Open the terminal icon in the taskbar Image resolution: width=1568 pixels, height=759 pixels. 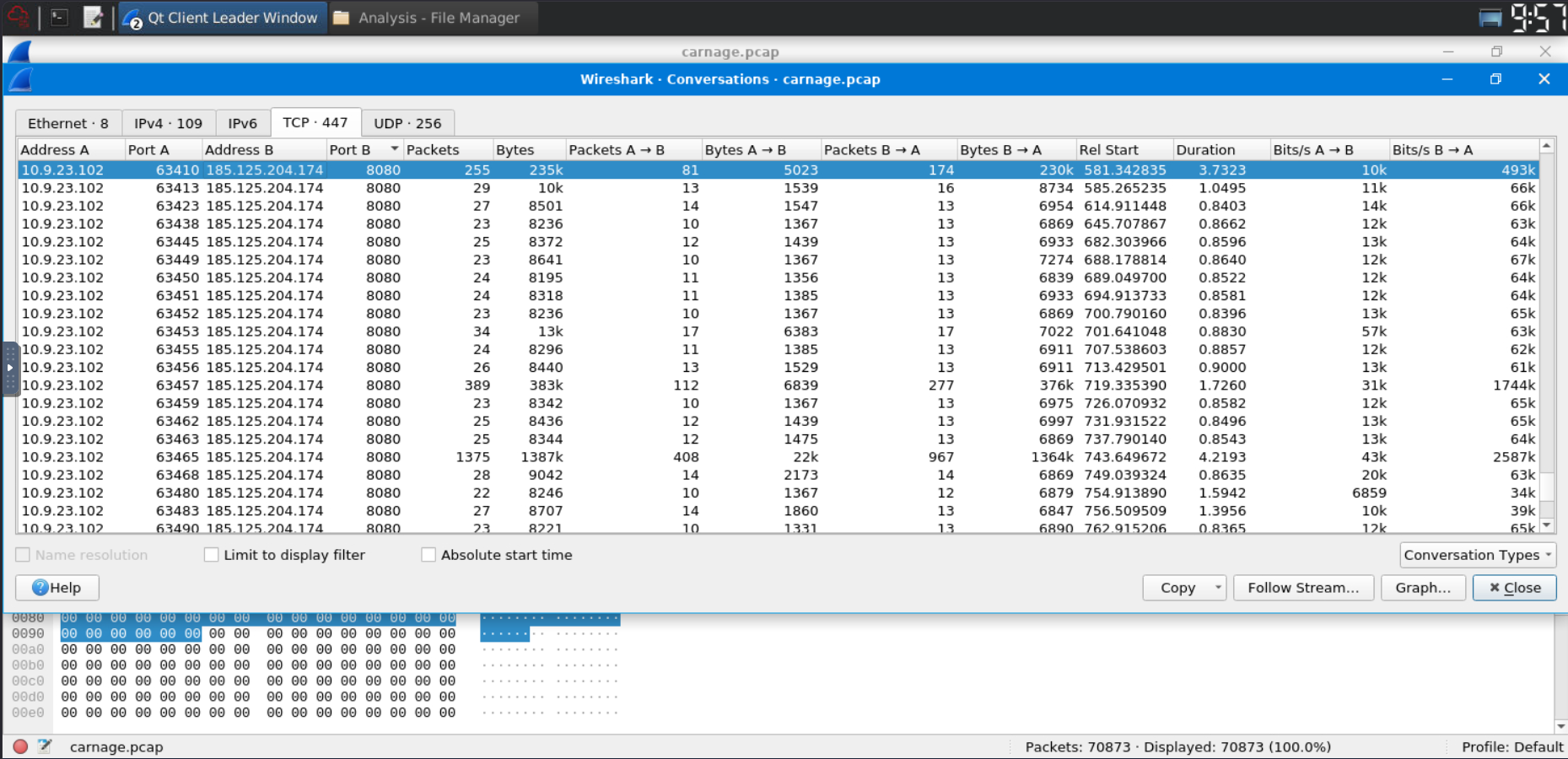[59, 17]
